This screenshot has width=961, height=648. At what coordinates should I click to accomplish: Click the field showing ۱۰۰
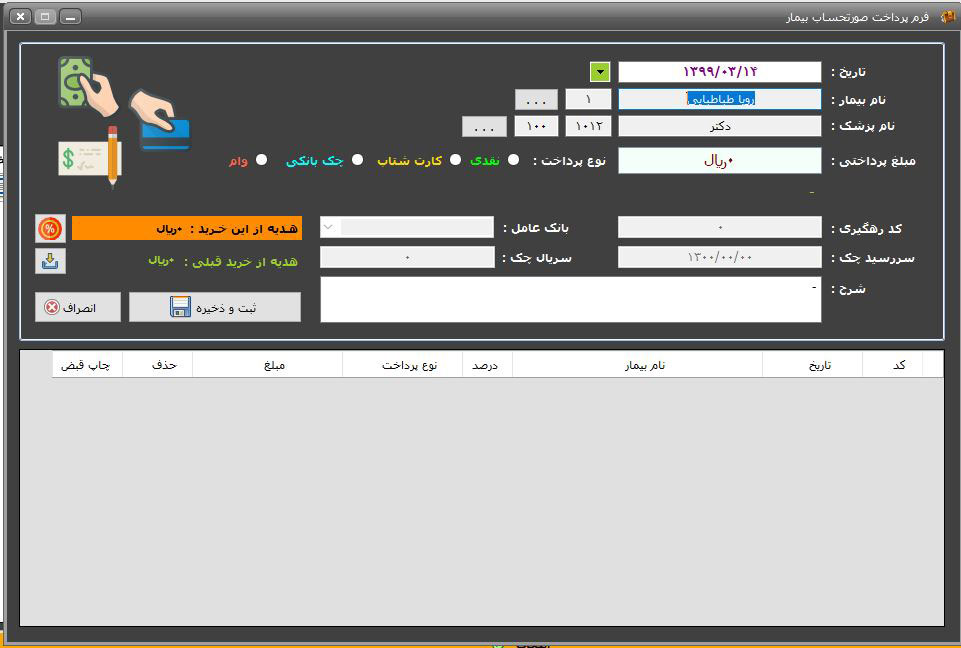pyautogui.click(x=536, y=126)
